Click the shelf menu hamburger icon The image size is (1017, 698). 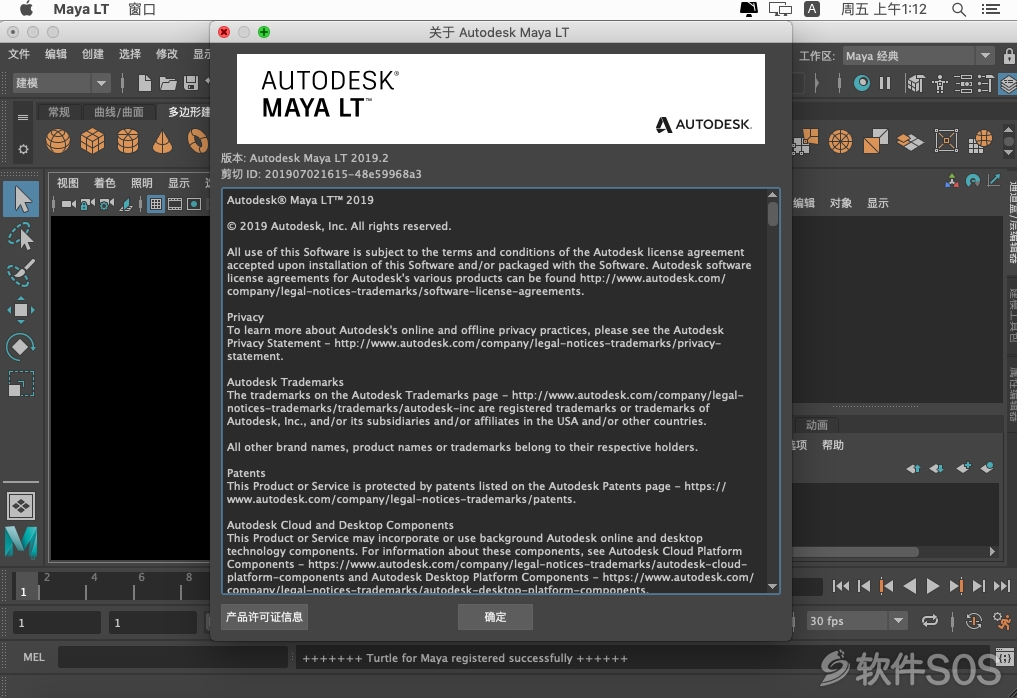(23, 117)
